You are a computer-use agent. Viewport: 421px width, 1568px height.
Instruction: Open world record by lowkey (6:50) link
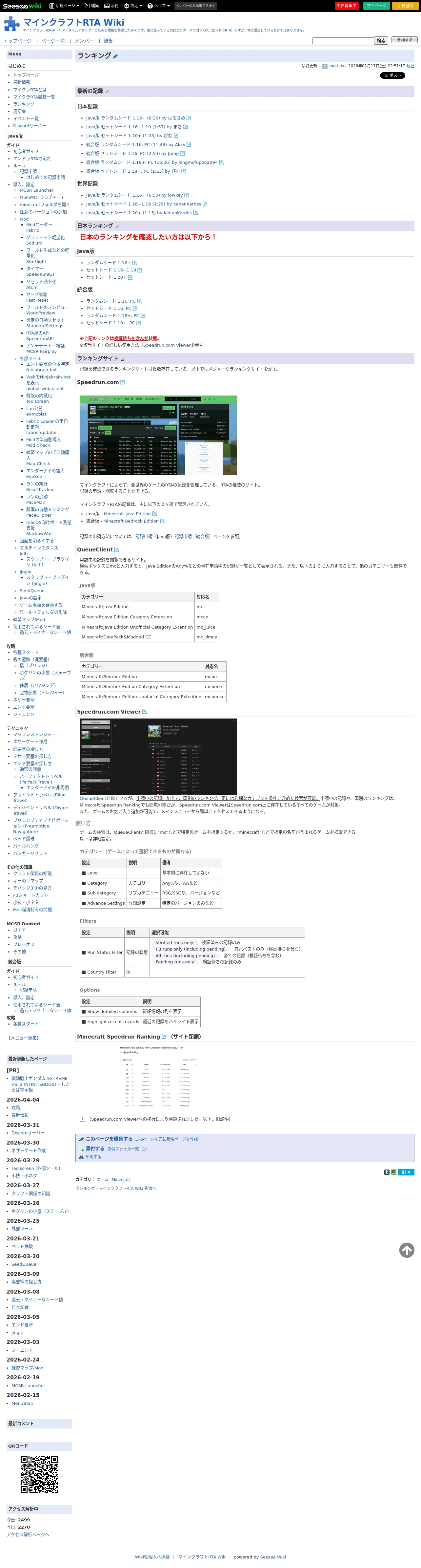click(x=134, y=195)
